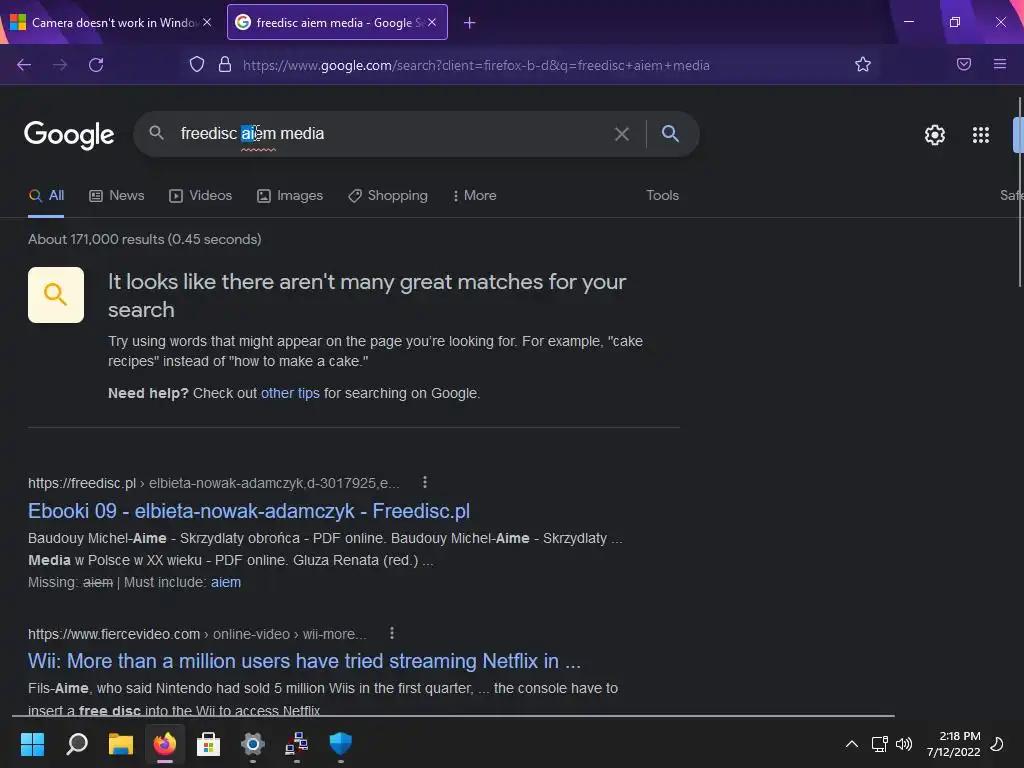
Task: Open Settings gear on taskbar
Action: [x=253, y=744]
